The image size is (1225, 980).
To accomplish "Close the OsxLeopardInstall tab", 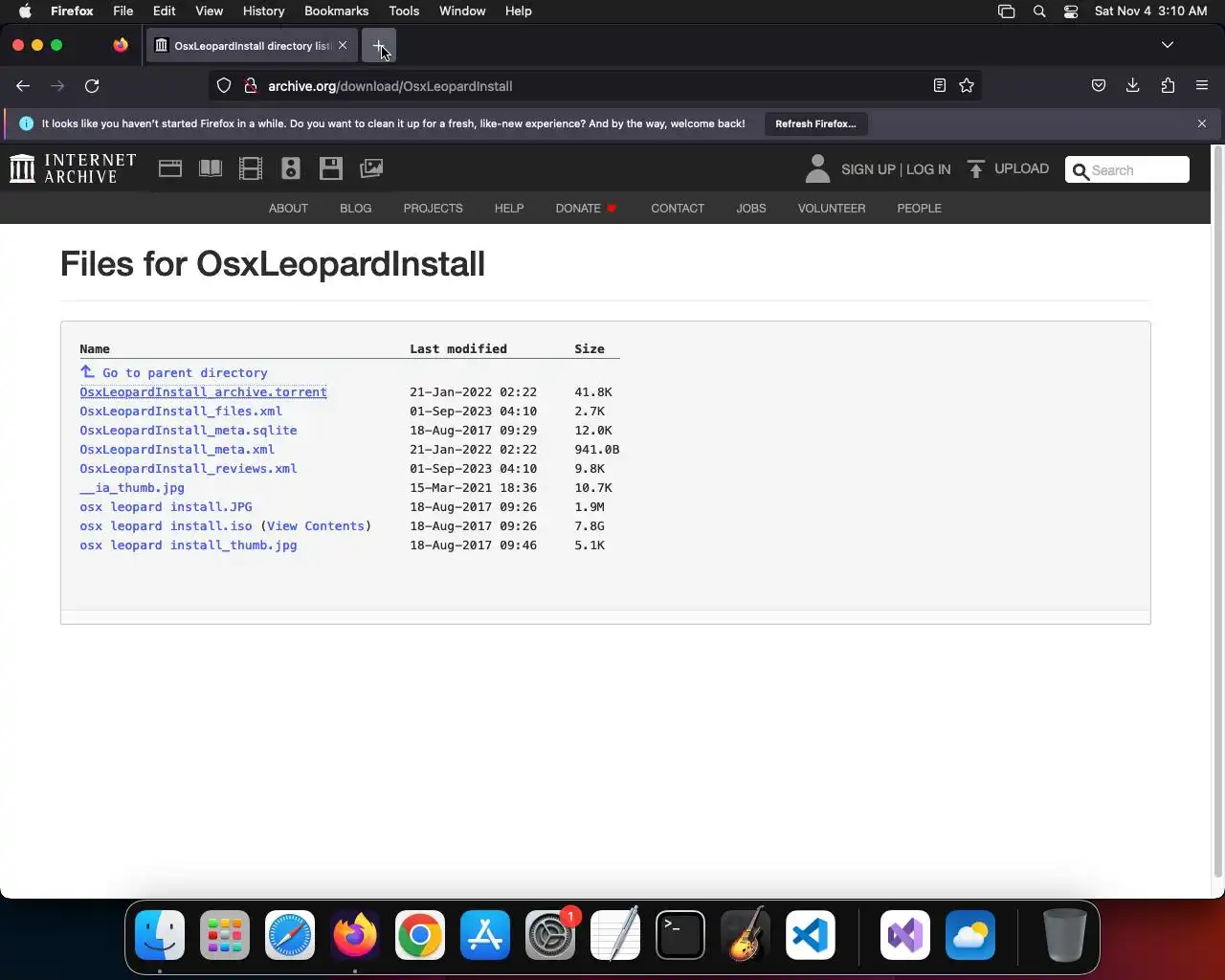I will coord(343,45).
